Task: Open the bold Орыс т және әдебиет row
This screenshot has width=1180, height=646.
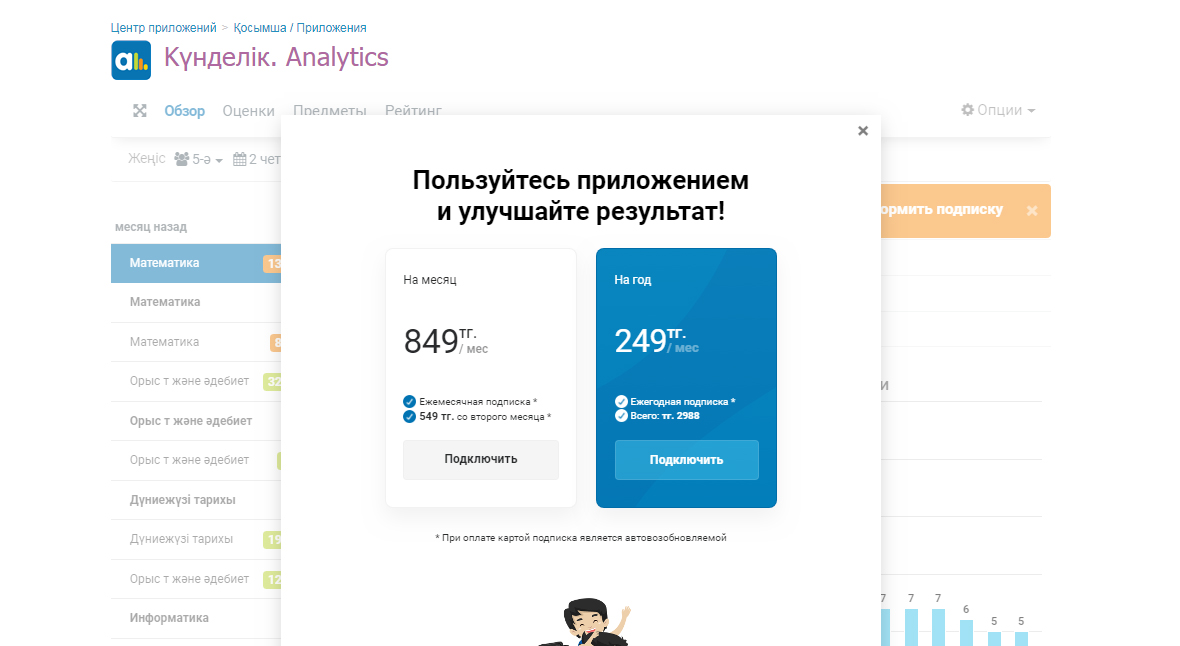Action: point(196,421)
